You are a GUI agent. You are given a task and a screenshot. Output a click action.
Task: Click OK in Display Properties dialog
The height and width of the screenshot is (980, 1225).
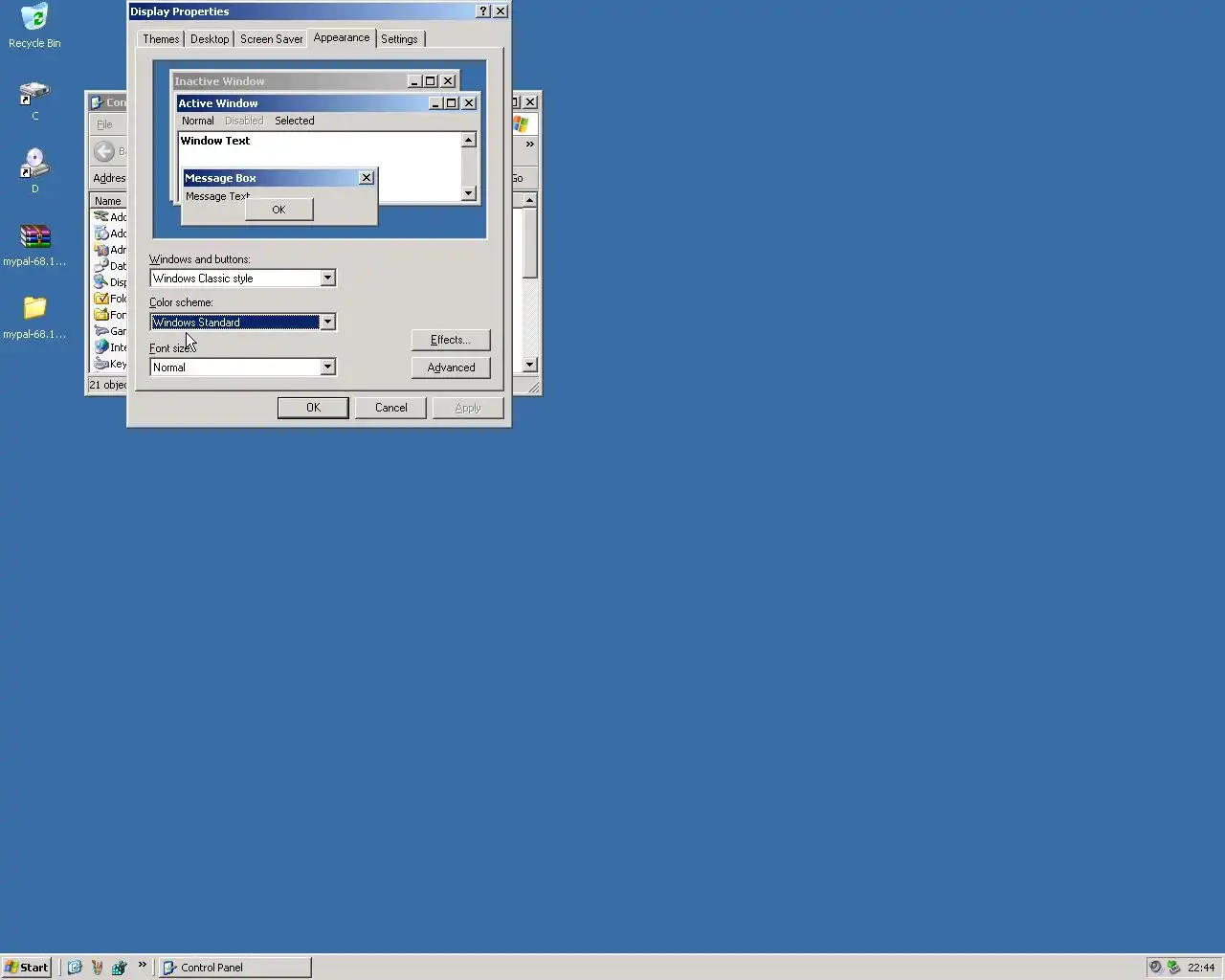coord(313,408)
